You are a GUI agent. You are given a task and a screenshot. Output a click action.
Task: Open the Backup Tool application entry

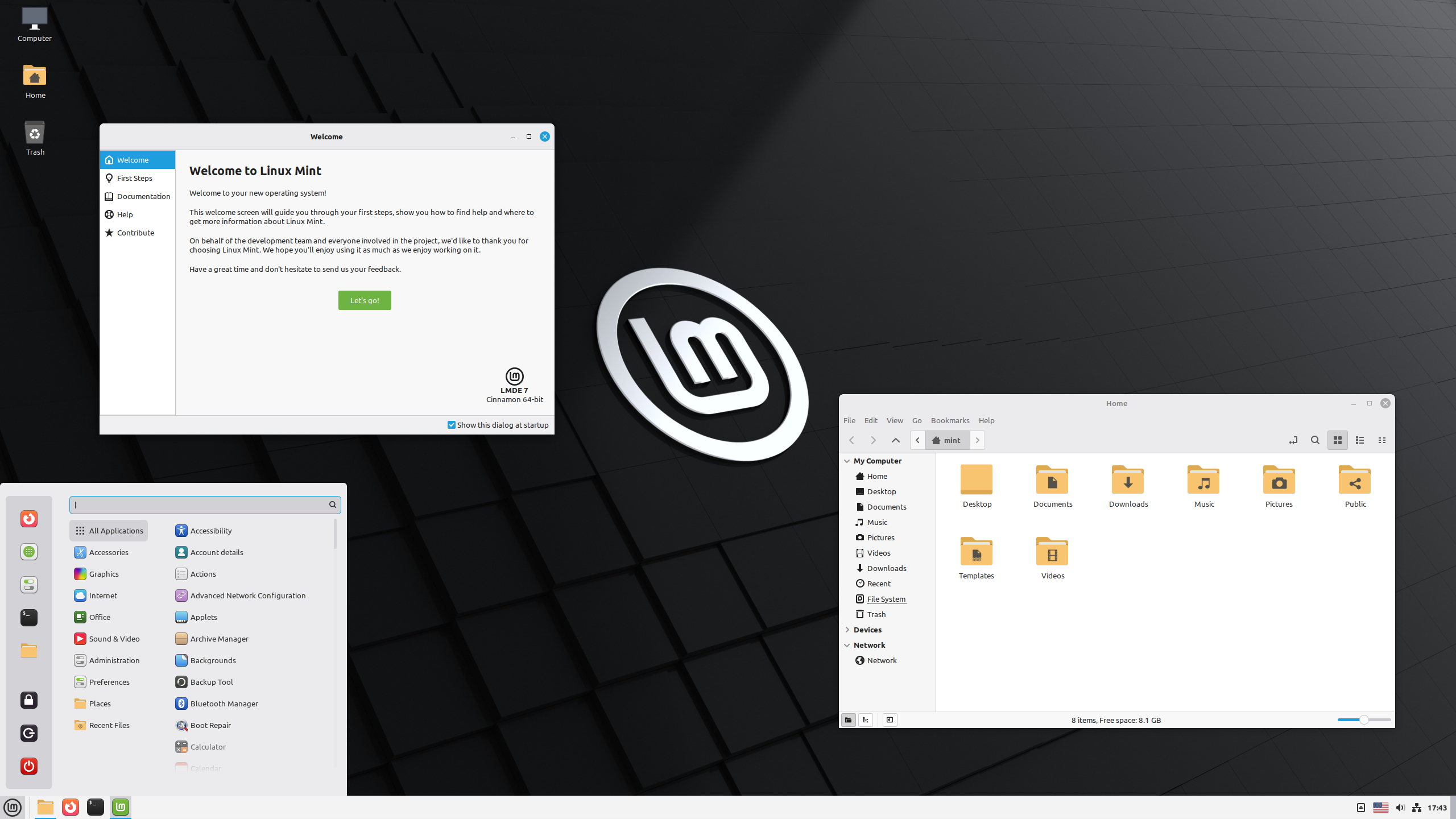[212, 682]
